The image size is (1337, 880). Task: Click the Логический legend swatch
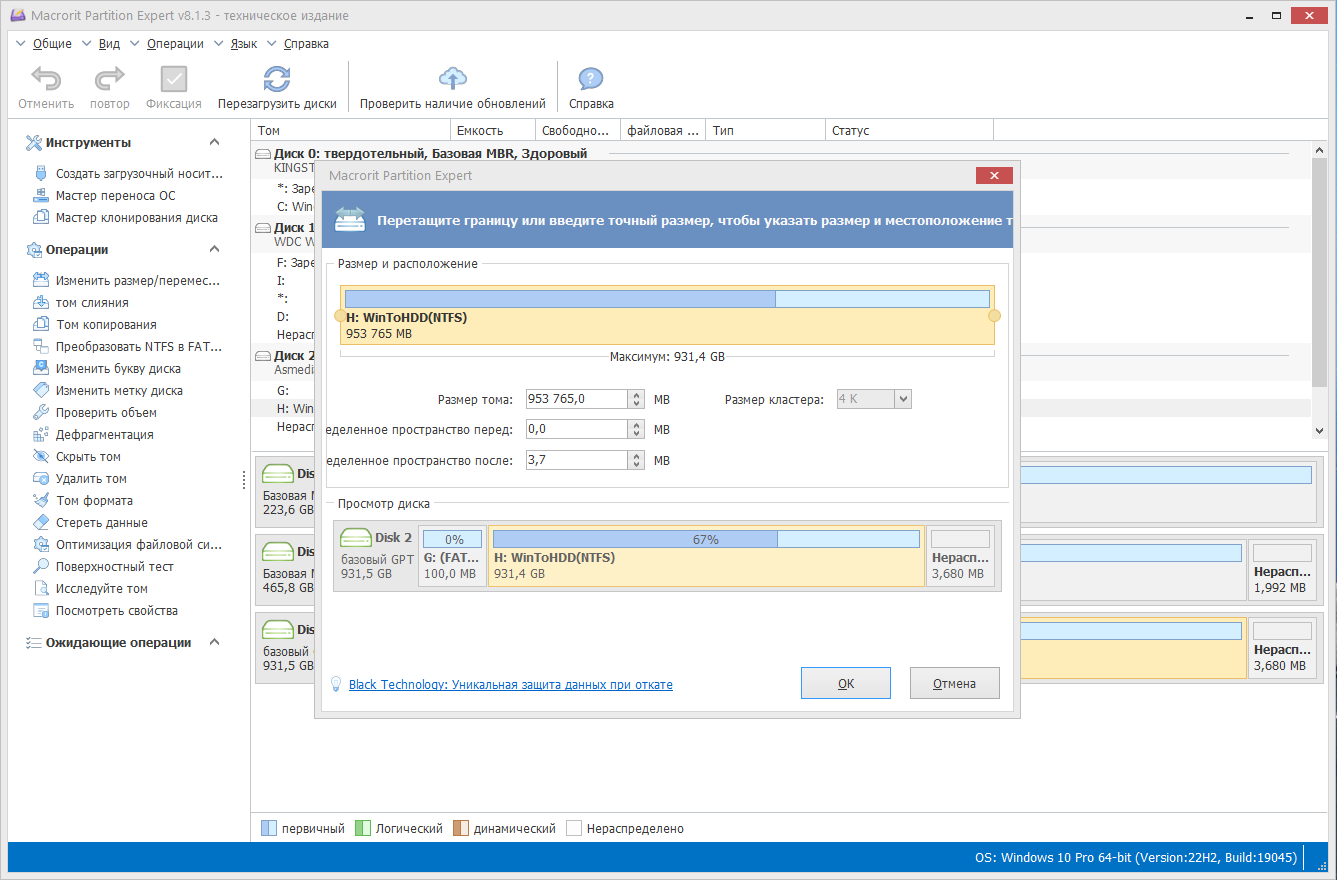363,828
